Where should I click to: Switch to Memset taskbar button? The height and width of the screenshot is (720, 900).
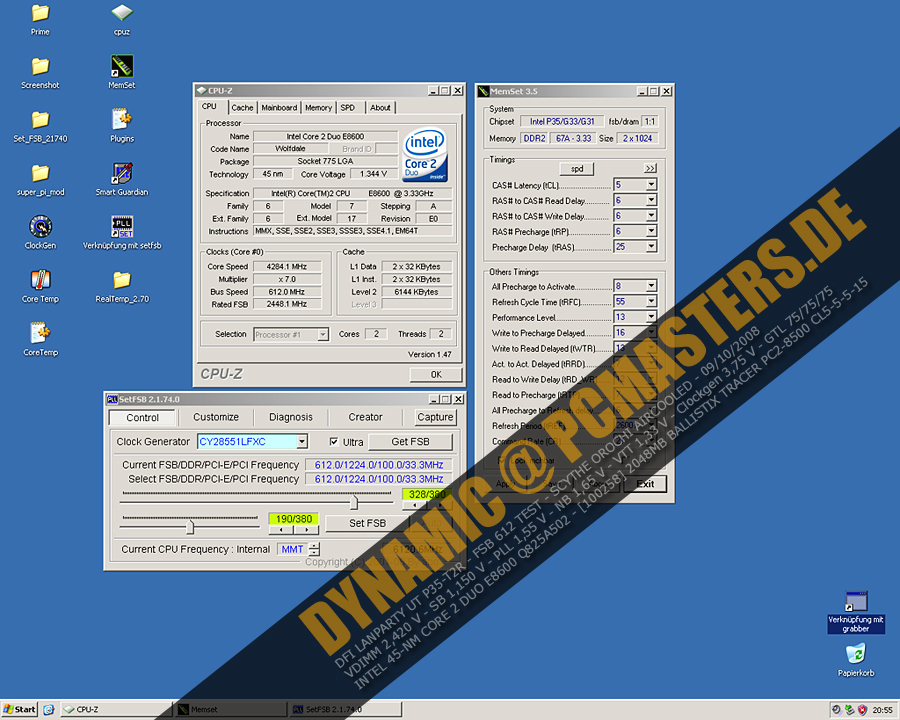click(x=230, y=710)
